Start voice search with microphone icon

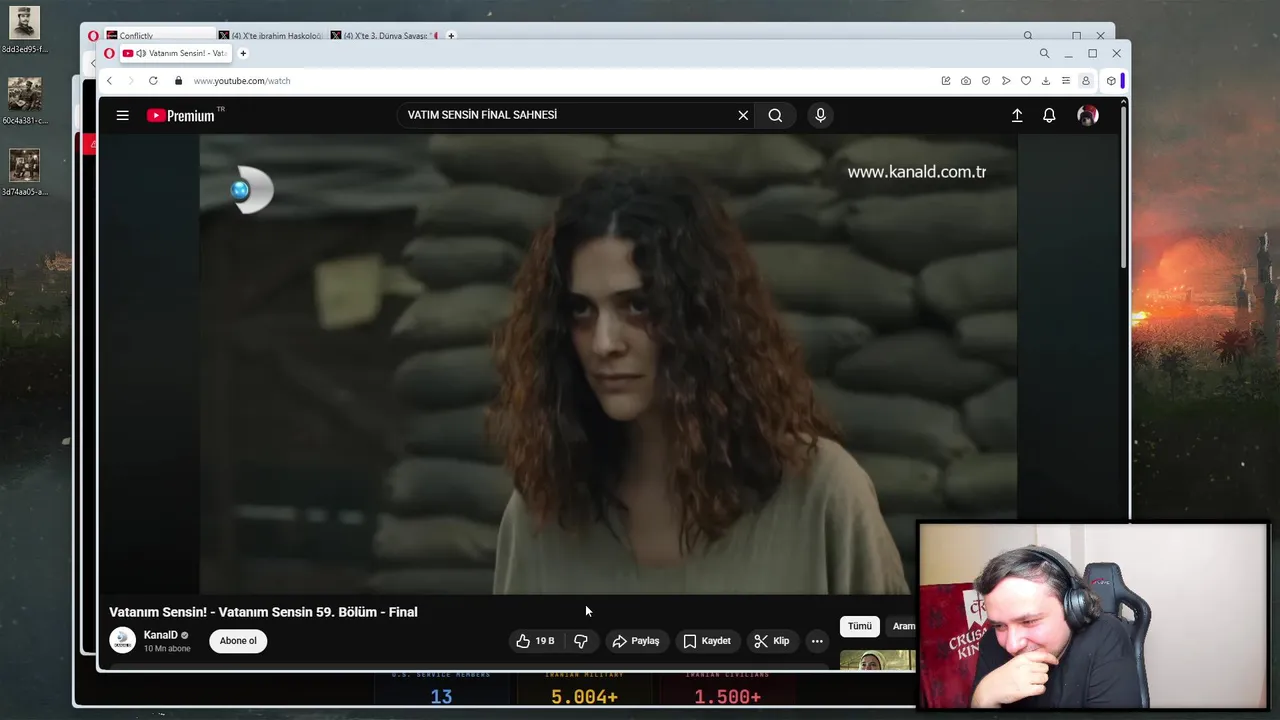[820, 115]
